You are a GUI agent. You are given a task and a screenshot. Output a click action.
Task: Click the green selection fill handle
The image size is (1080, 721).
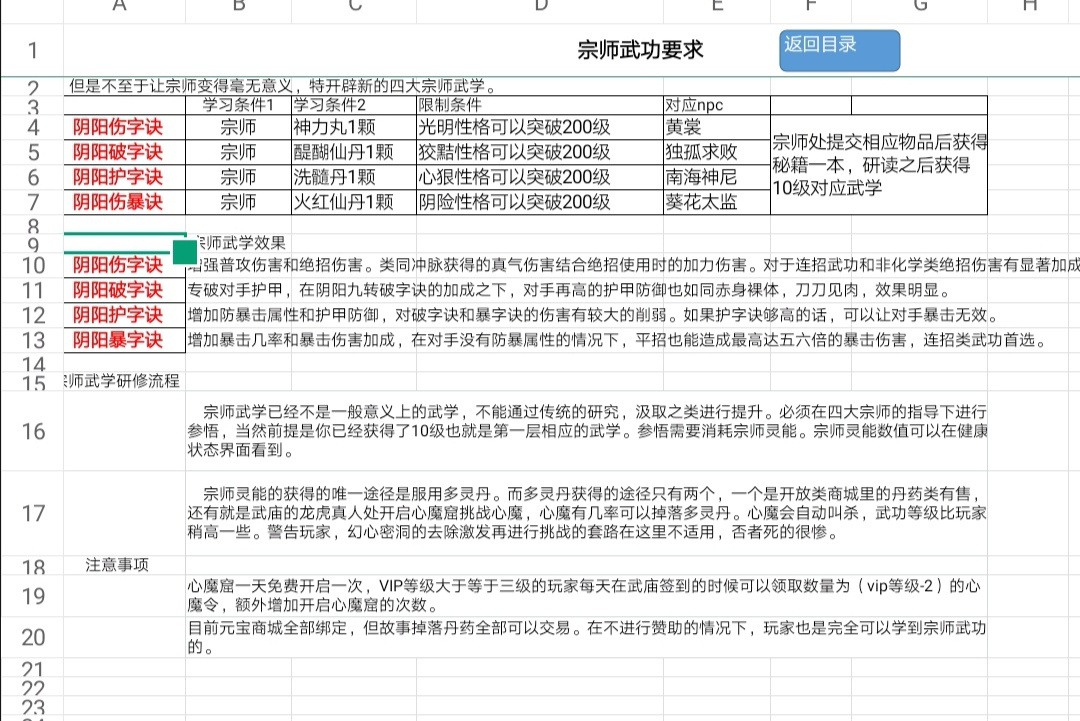tap(185, 252)
